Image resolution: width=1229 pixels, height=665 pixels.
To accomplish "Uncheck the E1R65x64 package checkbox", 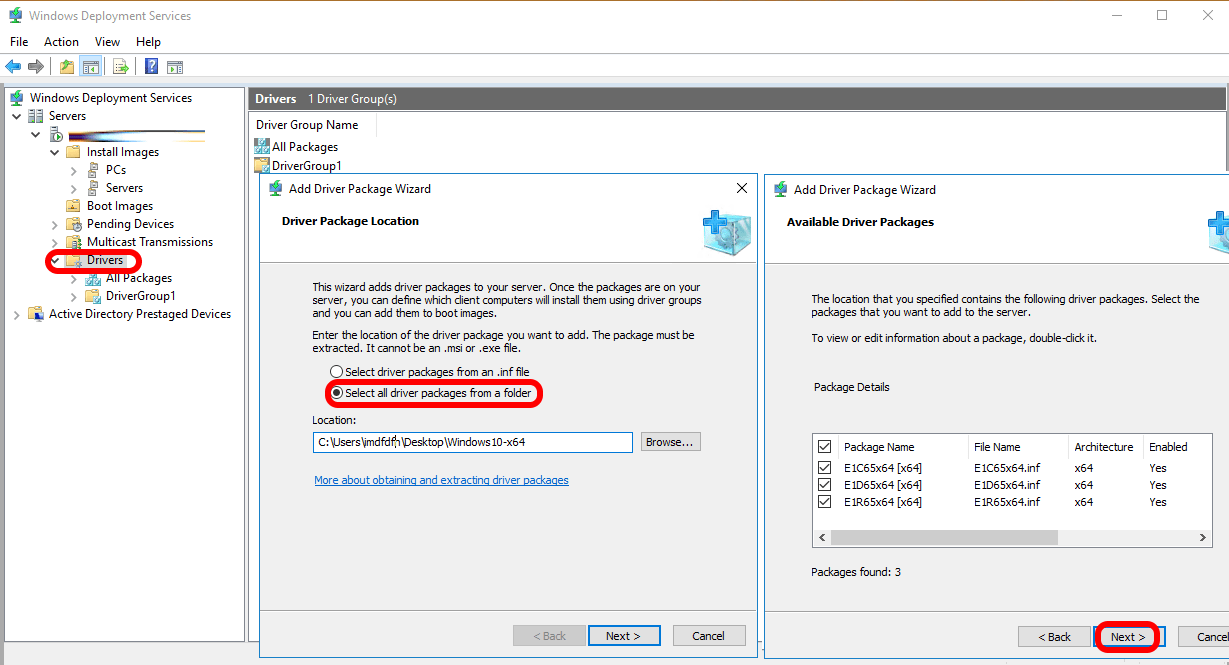I will (824, 502).
